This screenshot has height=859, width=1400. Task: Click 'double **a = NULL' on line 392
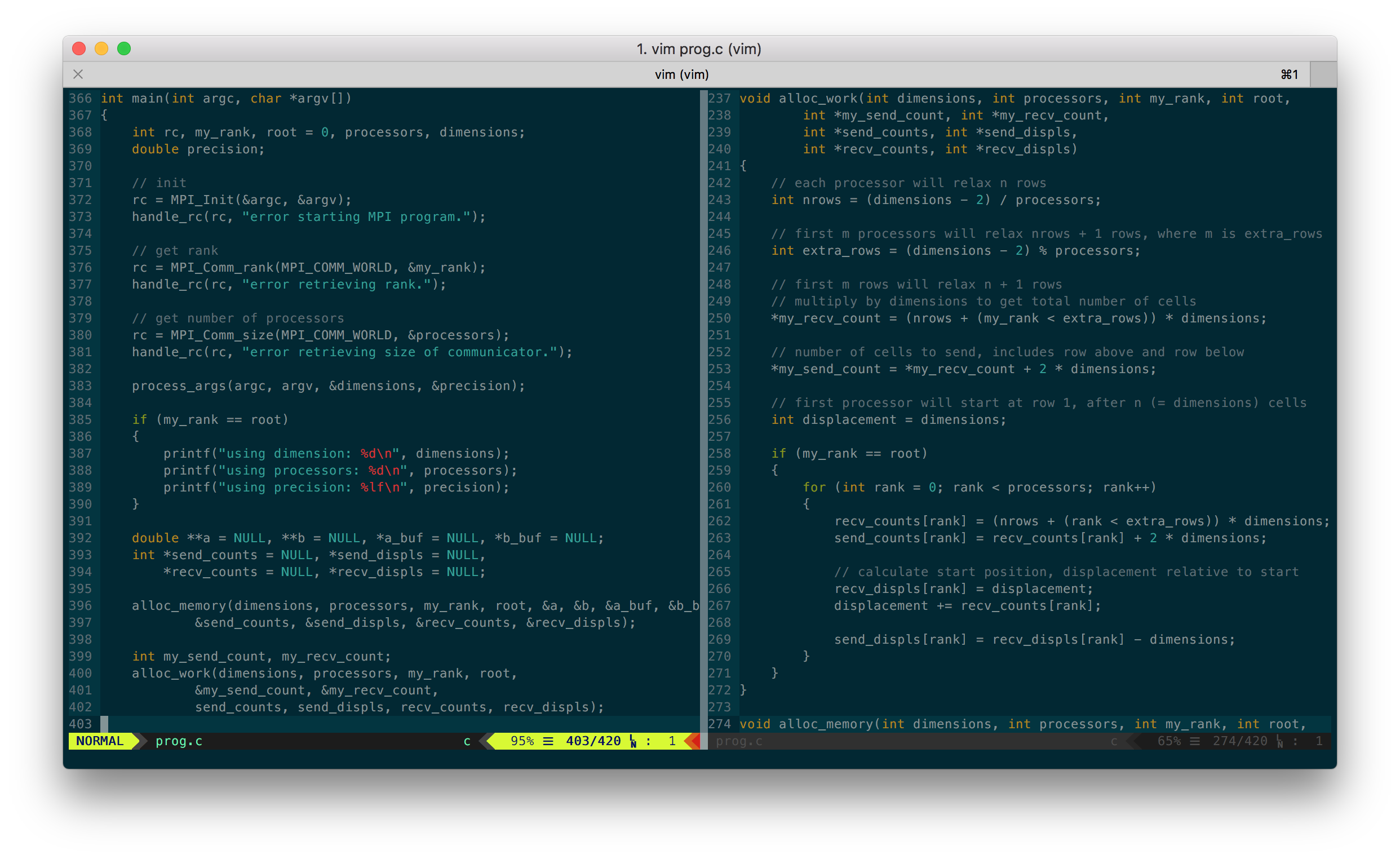pos(198,538)
